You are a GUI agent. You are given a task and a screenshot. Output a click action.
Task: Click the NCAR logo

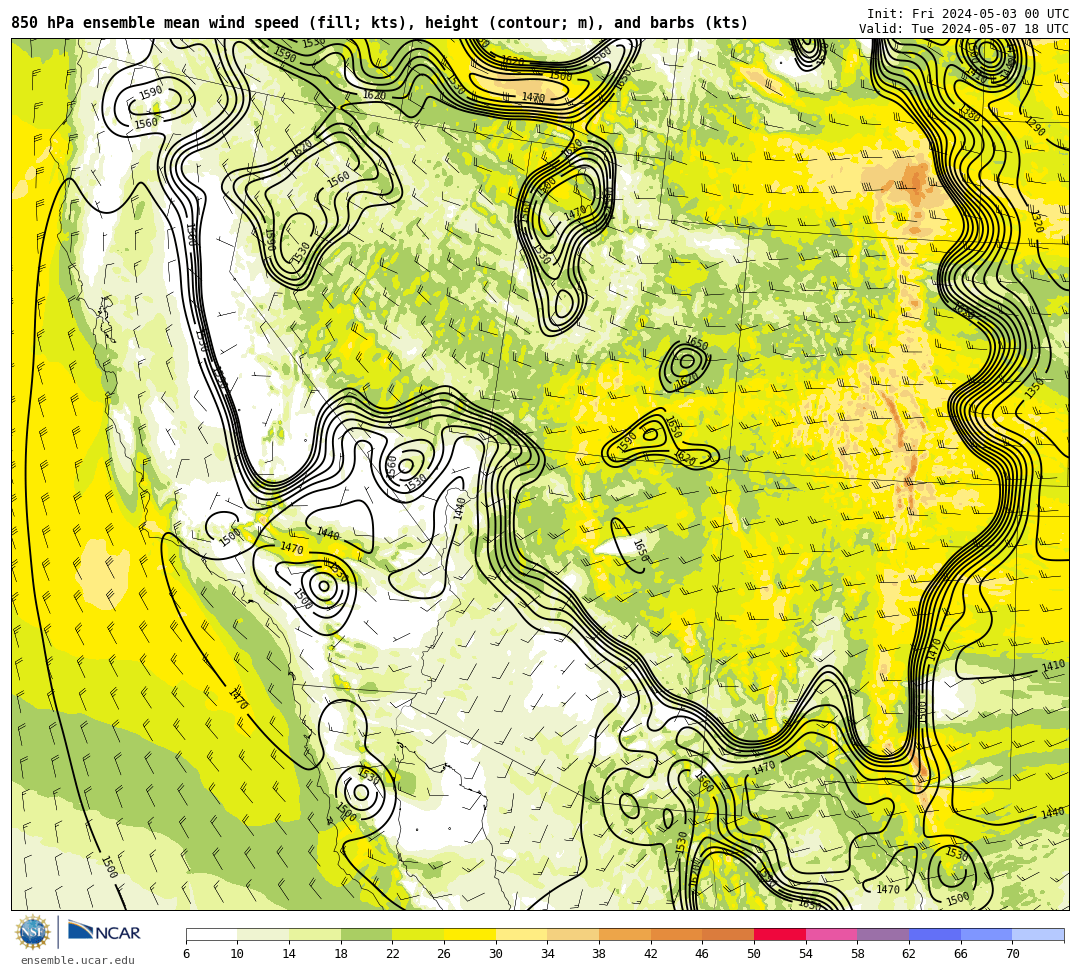coord(104,932)
